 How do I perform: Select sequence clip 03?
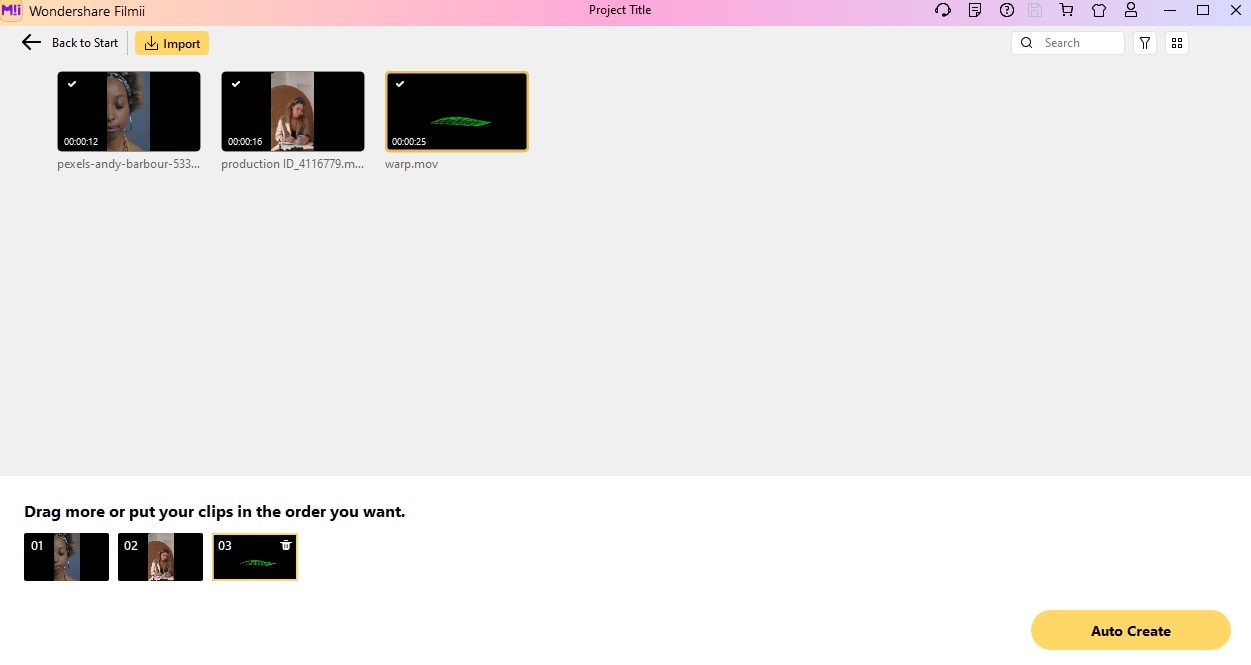[254, 557]
